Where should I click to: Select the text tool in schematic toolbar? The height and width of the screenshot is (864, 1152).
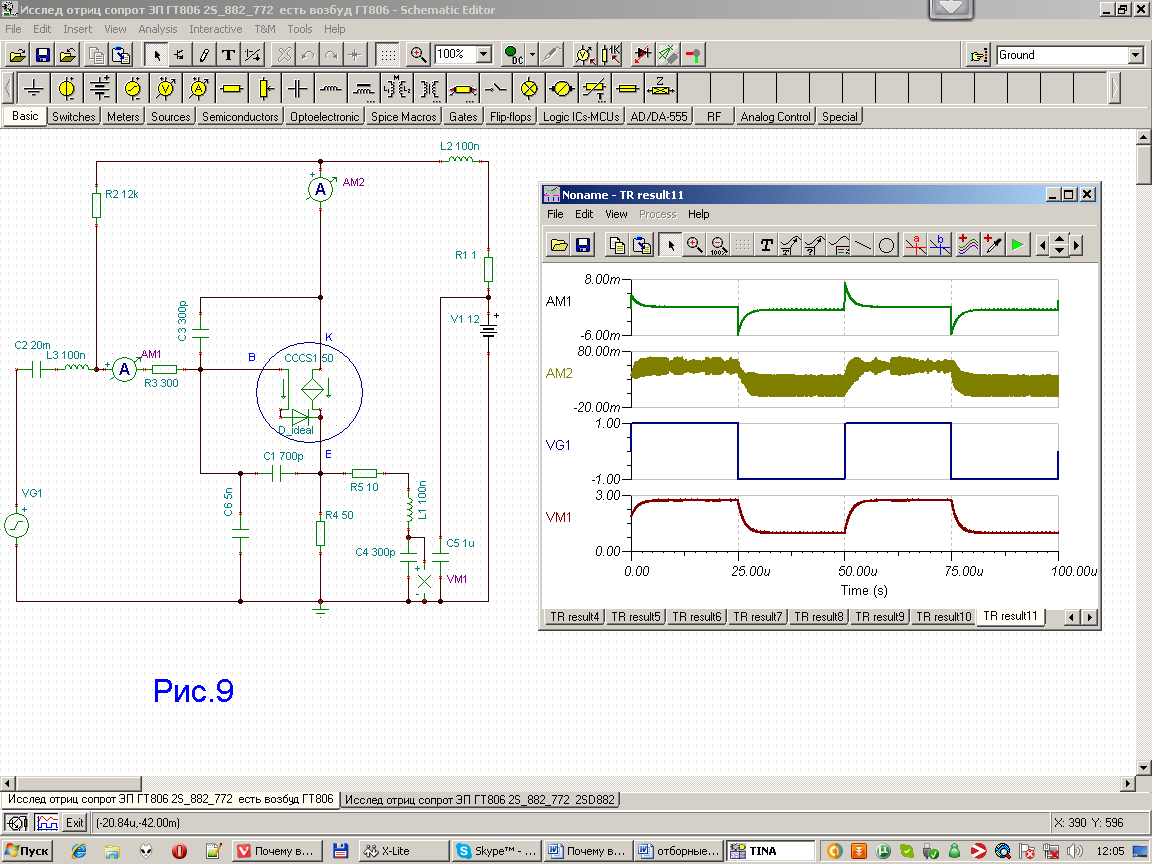(228, 55)
